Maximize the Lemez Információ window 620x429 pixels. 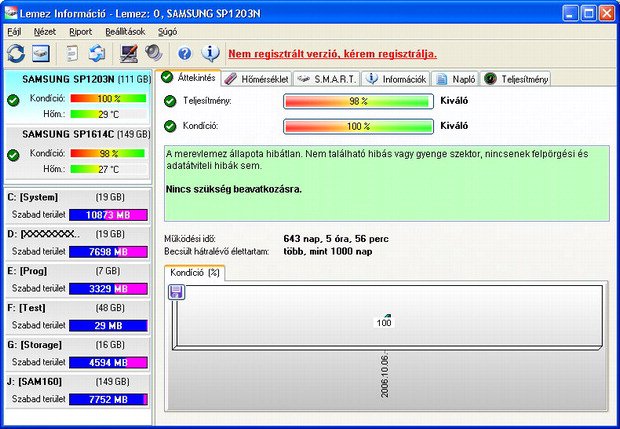click(588, 13)
